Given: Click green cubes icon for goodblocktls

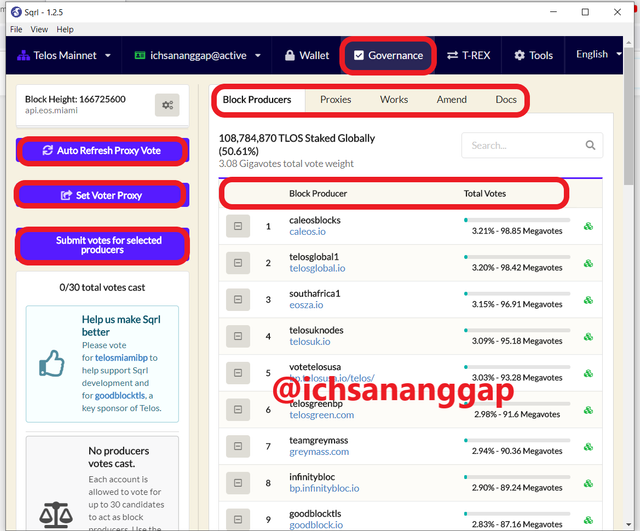Looking at the screenshot, I should 588,520.
